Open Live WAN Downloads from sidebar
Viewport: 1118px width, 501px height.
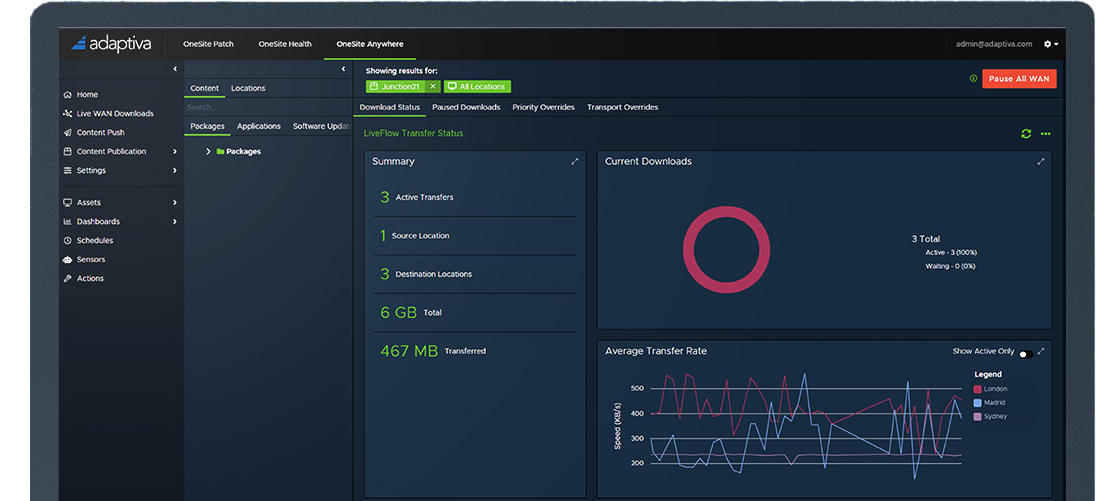click(114, 114)
